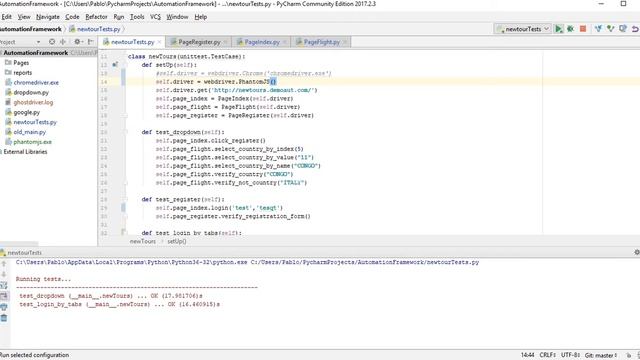Open the VCS menu
The height and width of the screenshot is (360, 640).
tap(156, 17)
